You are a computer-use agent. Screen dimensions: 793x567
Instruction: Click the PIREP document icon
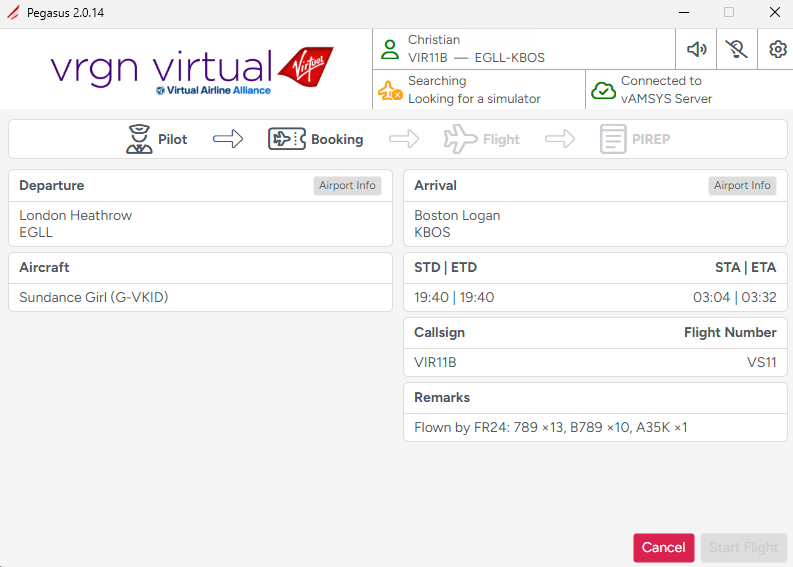tap(613, 139)
